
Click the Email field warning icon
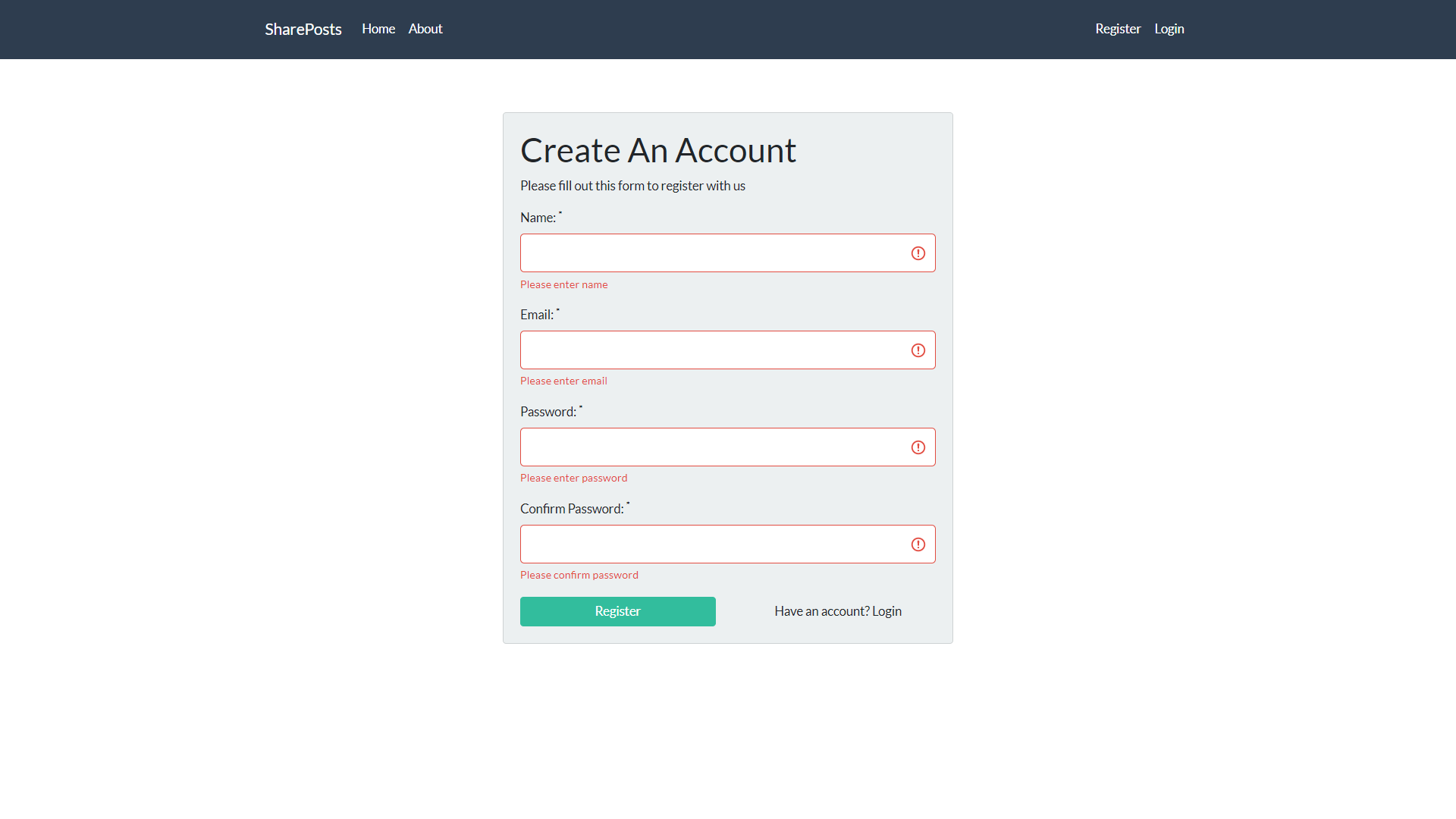(x=918, y=350)
